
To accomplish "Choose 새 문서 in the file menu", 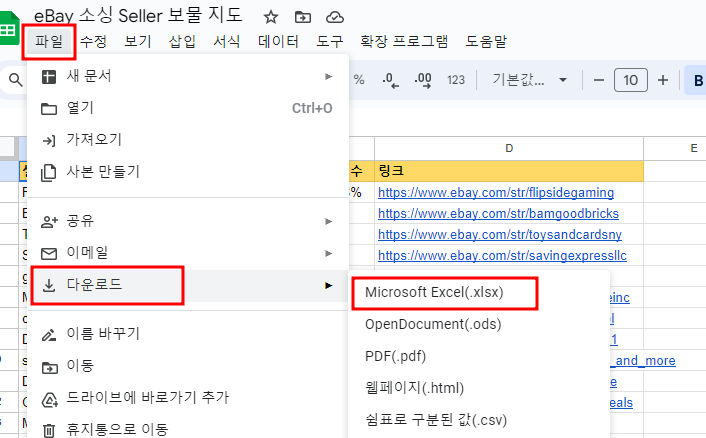I will pyautogui.click(x=188, y=77).
